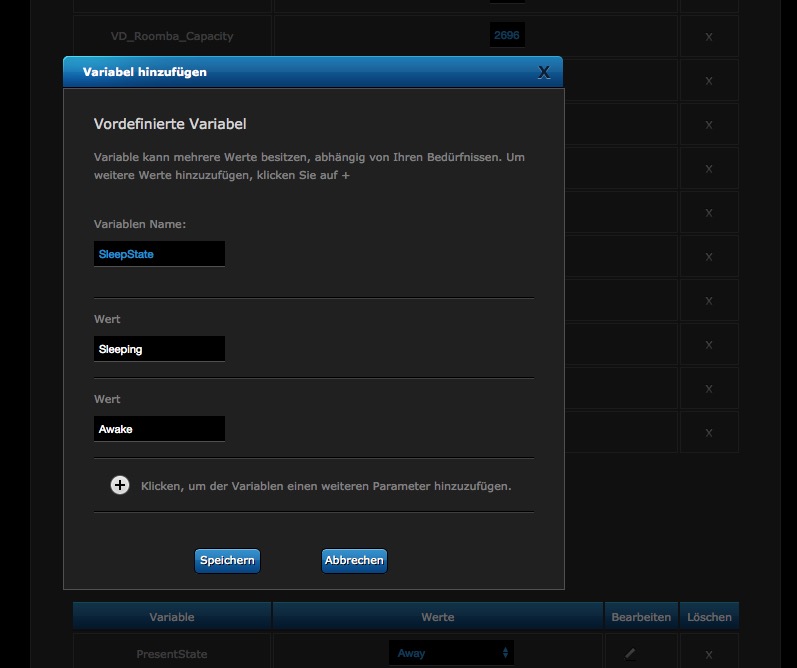Click the 'Klicken, um der Variablen' add parameter text
The image size is (797, 668).
coord(326,486)
